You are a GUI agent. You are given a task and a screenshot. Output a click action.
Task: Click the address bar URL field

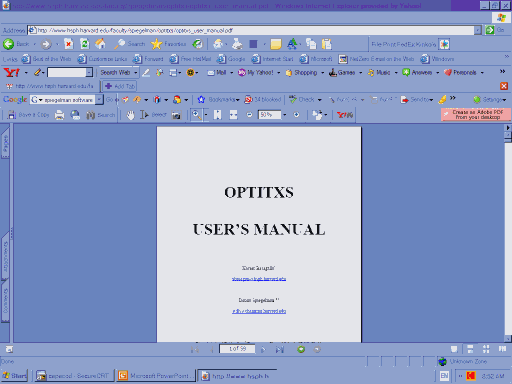pos(251,30)
